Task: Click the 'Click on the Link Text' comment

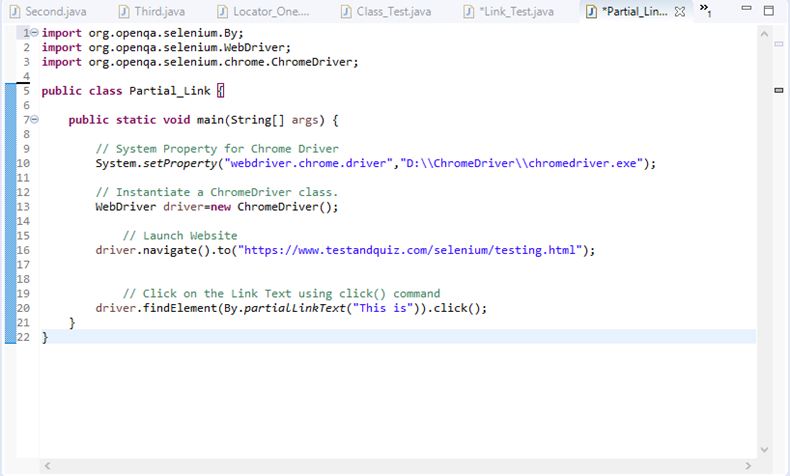Action: click(x=281, y=294)
